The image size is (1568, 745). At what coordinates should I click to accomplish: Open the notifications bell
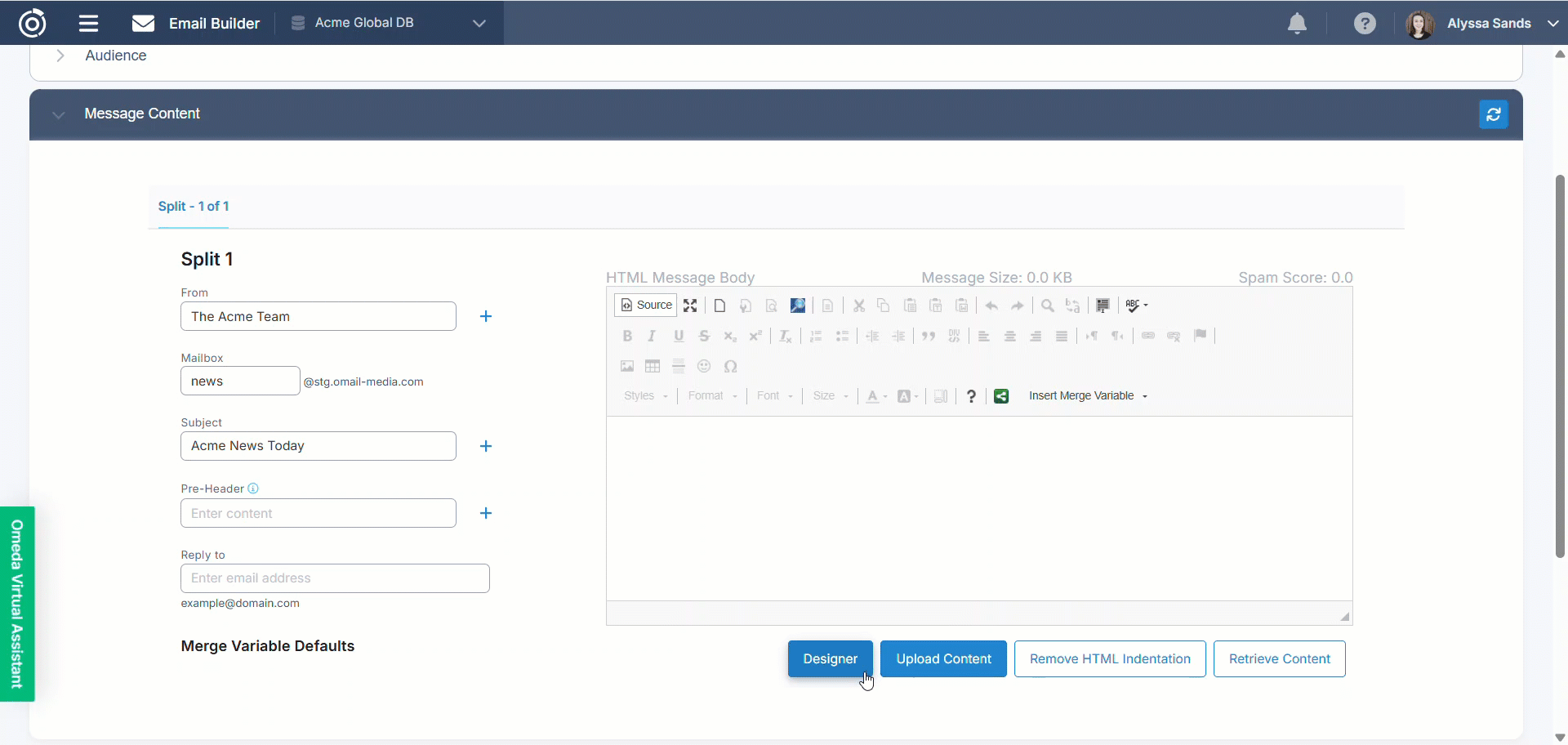[x=1297, y=24]
